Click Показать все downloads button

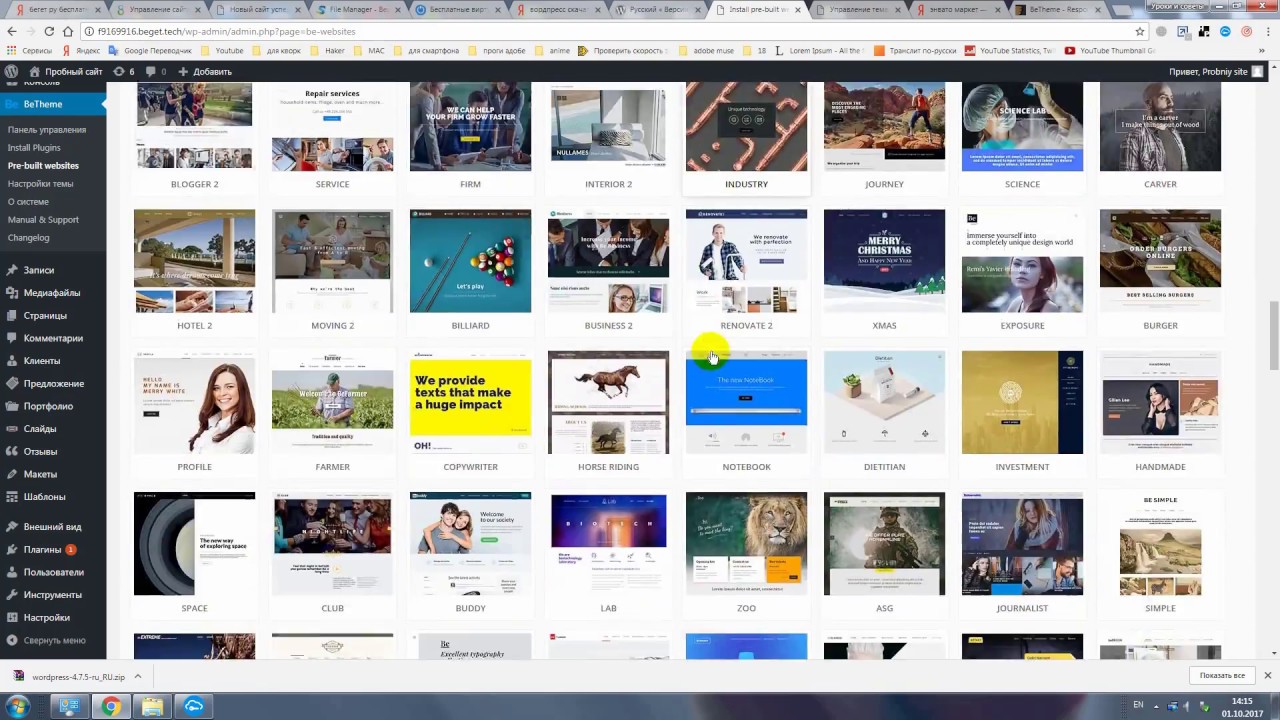point(1222,676)
